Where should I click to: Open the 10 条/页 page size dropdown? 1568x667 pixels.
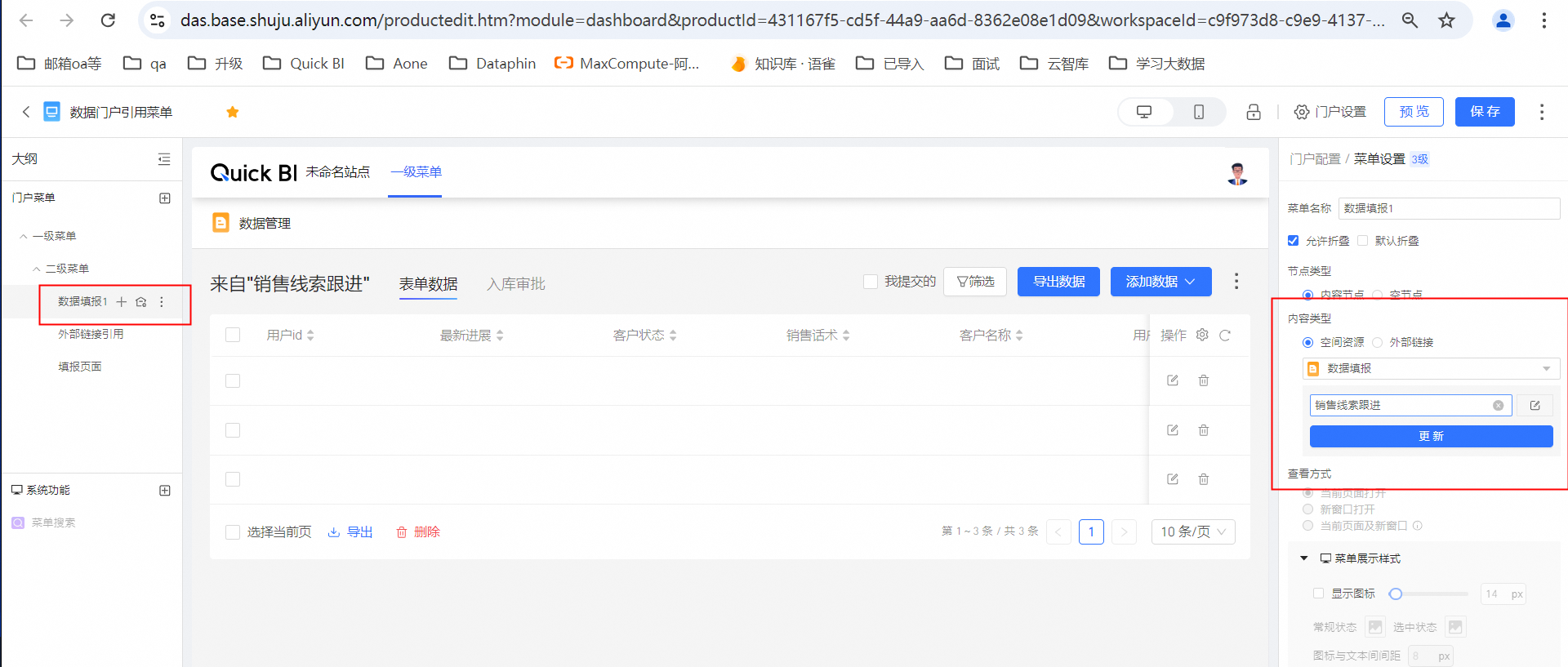(1192, 532)
